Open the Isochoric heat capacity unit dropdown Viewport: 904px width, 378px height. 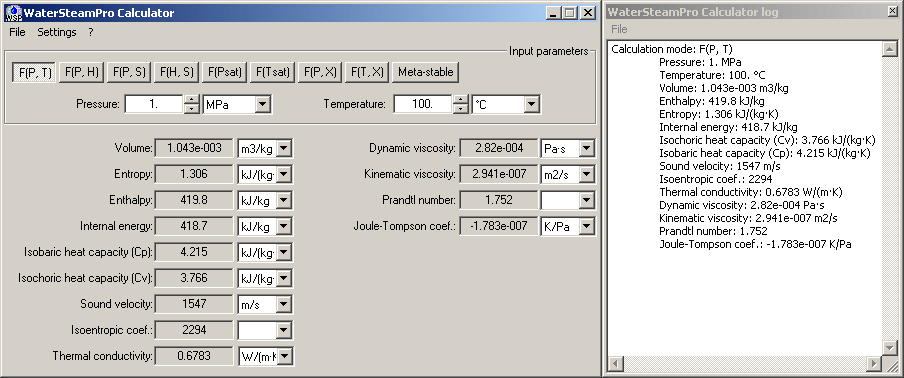(x=284, y=278)
